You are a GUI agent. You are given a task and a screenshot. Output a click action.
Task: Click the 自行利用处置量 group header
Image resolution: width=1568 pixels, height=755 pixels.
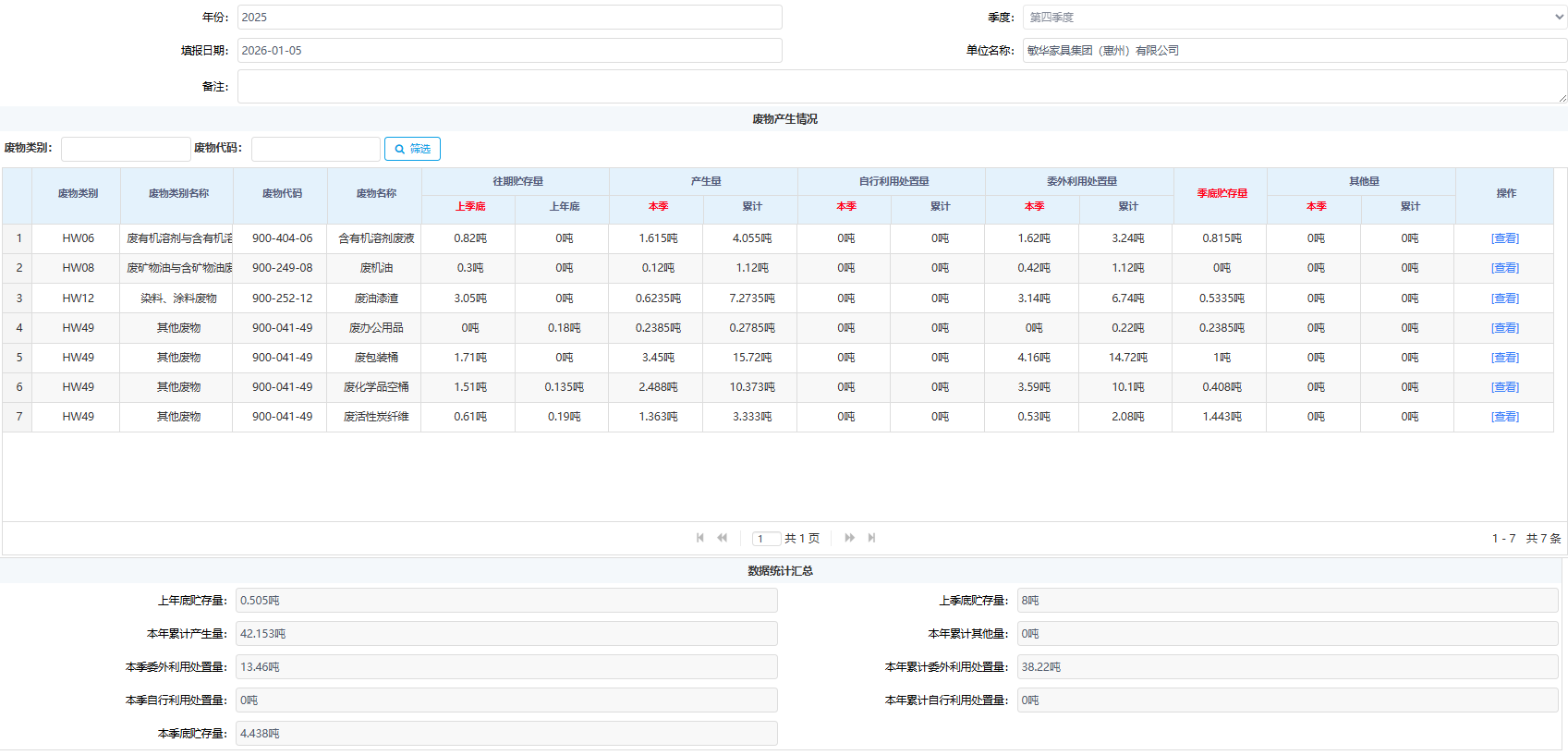coord(893,182)
